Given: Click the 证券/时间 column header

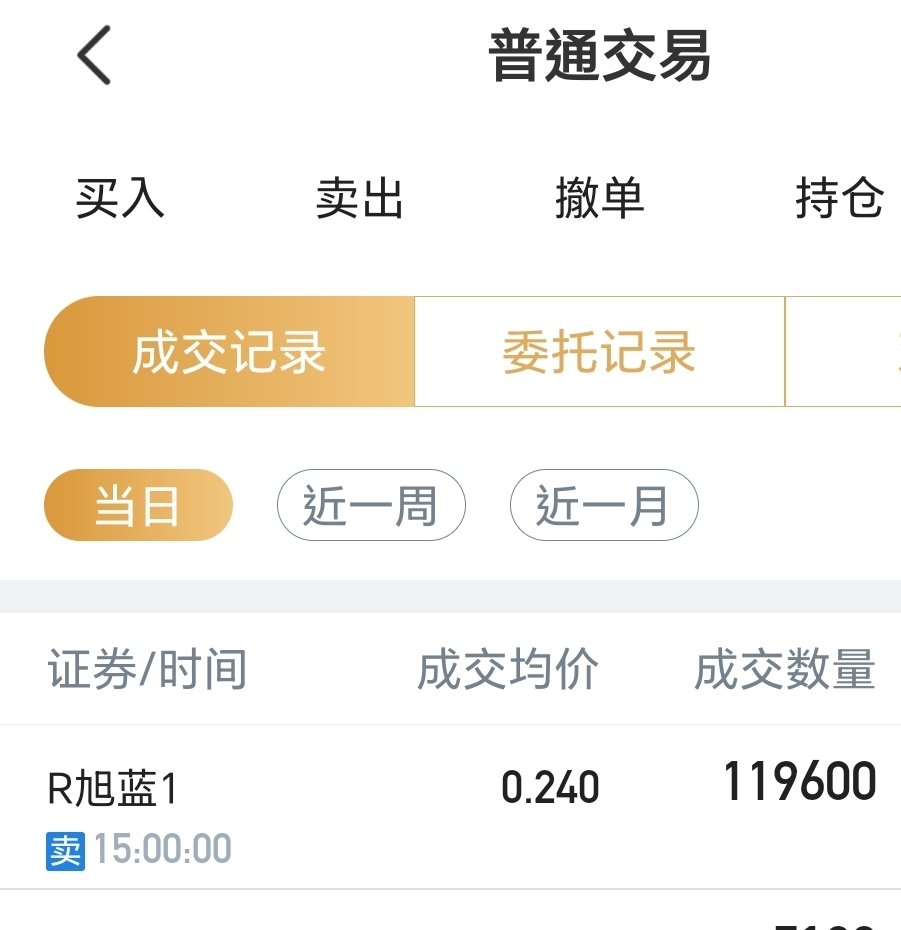Looking at the screenshot, I should tap(147, 669).
